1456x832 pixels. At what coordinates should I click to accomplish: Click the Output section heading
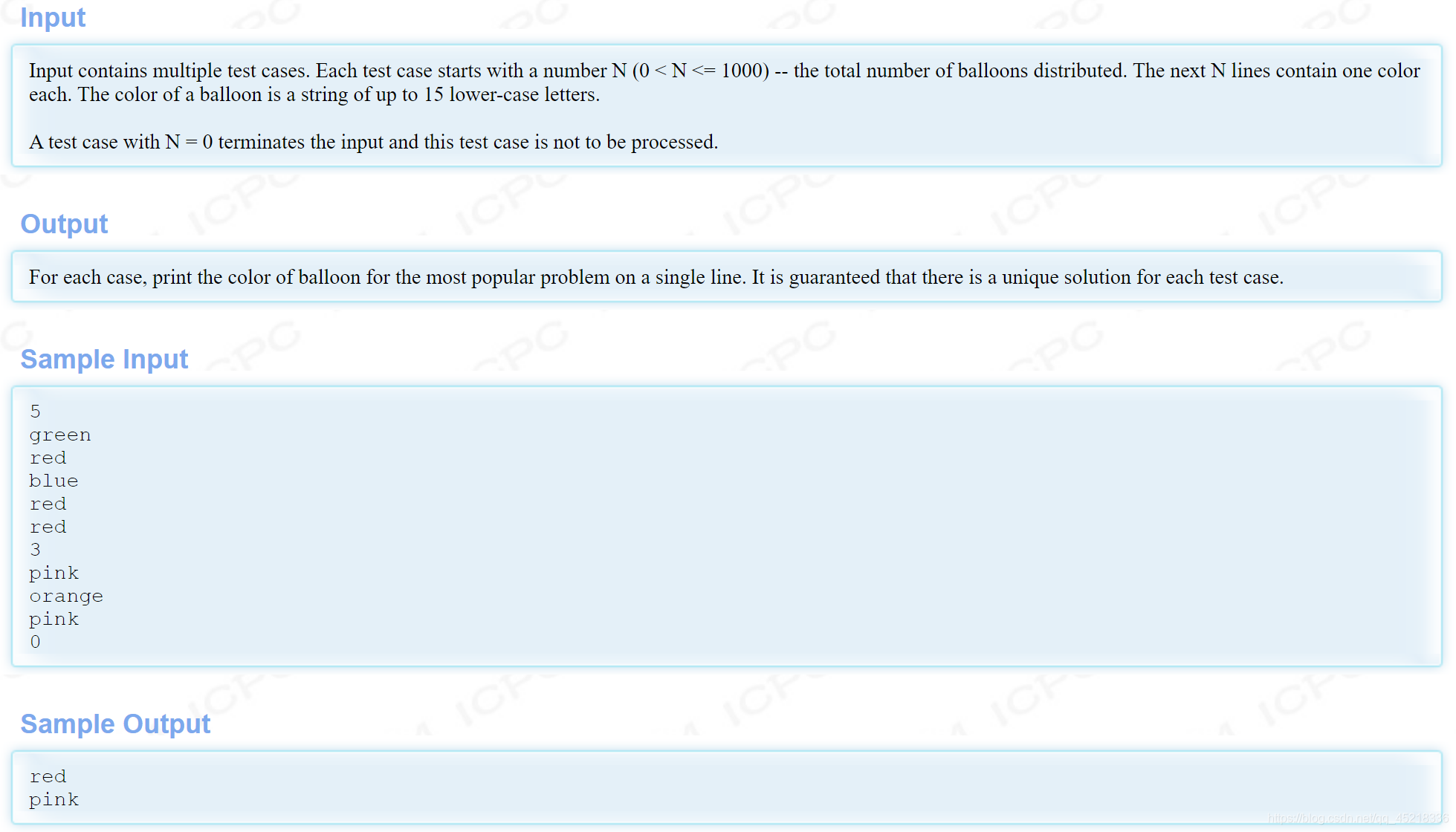tap(64, 224)
